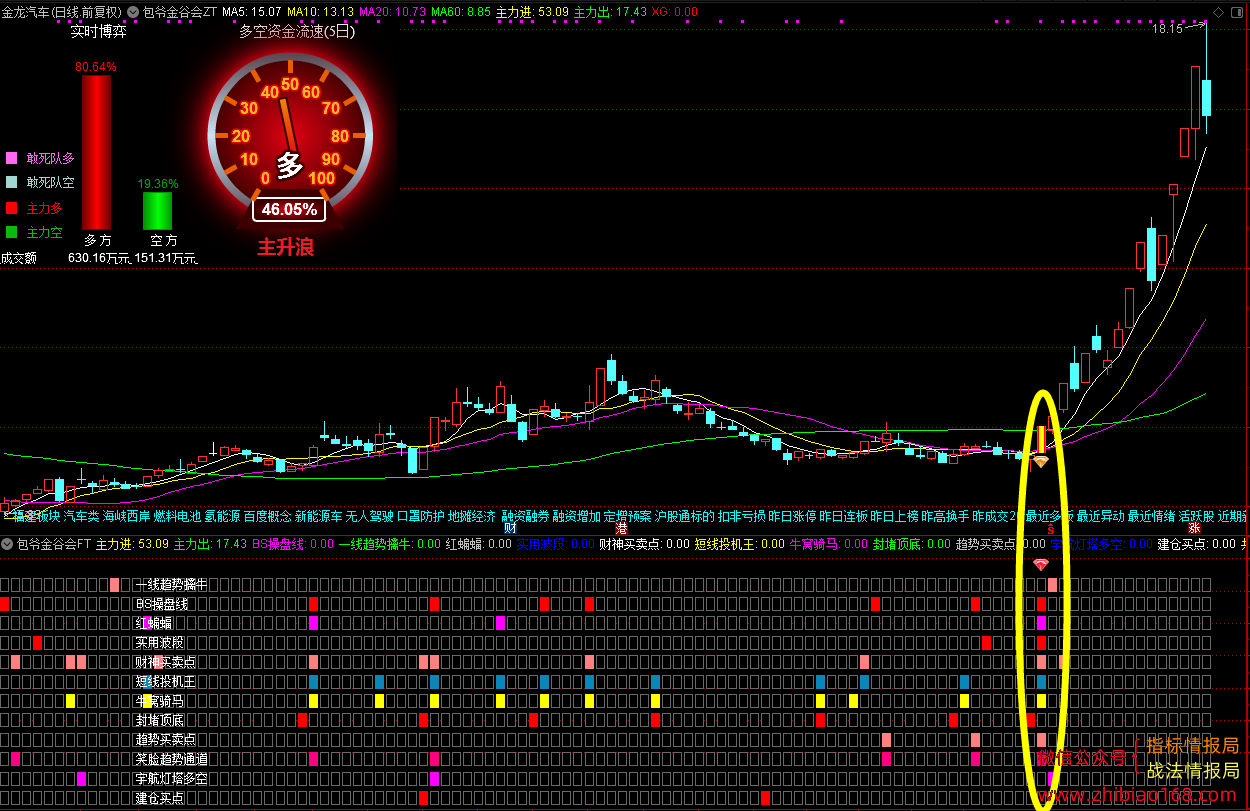
Task: Click the MA20: 10.73 value in header
Action: click(393, 11)
